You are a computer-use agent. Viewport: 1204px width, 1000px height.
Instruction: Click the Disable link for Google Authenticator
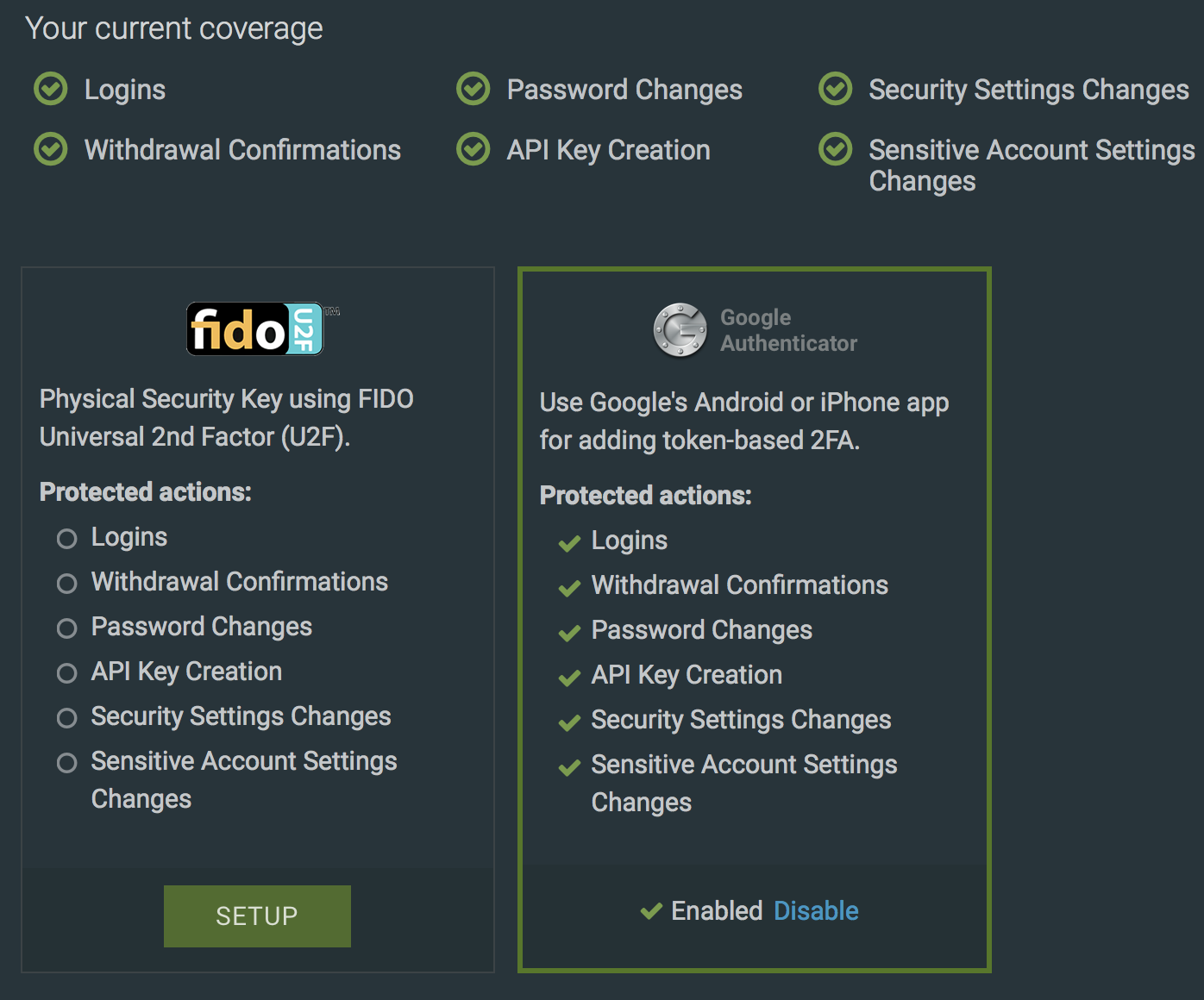[x=816, y=910]
